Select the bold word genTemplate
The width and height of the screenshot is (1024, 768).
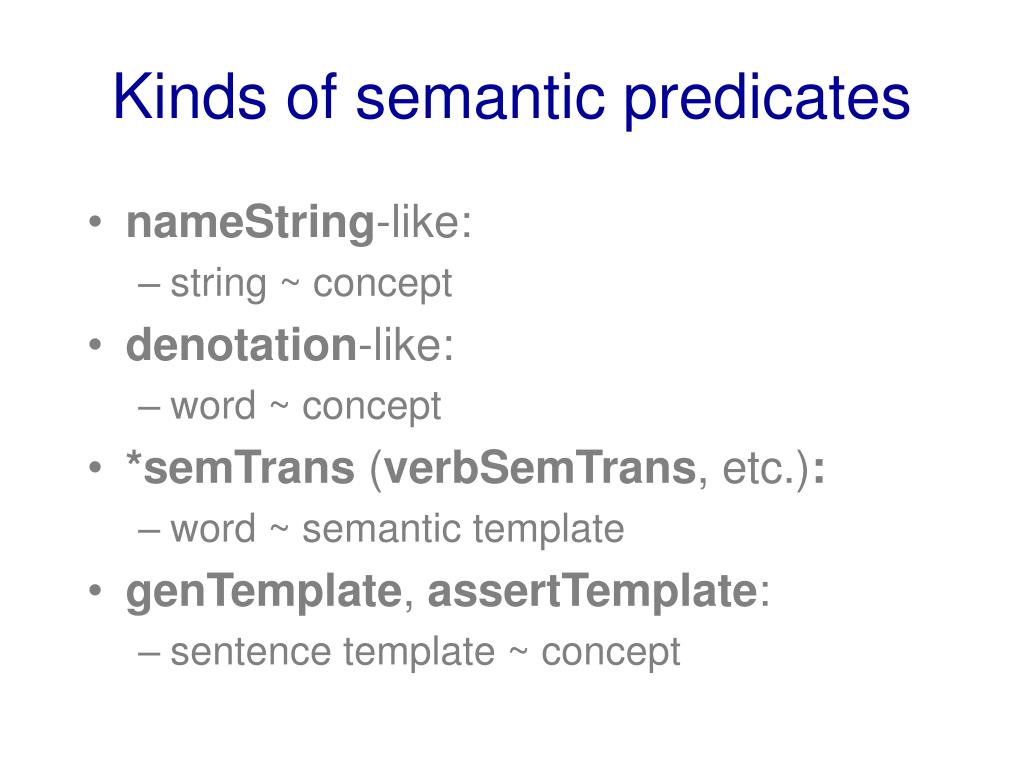pos(264,592)
